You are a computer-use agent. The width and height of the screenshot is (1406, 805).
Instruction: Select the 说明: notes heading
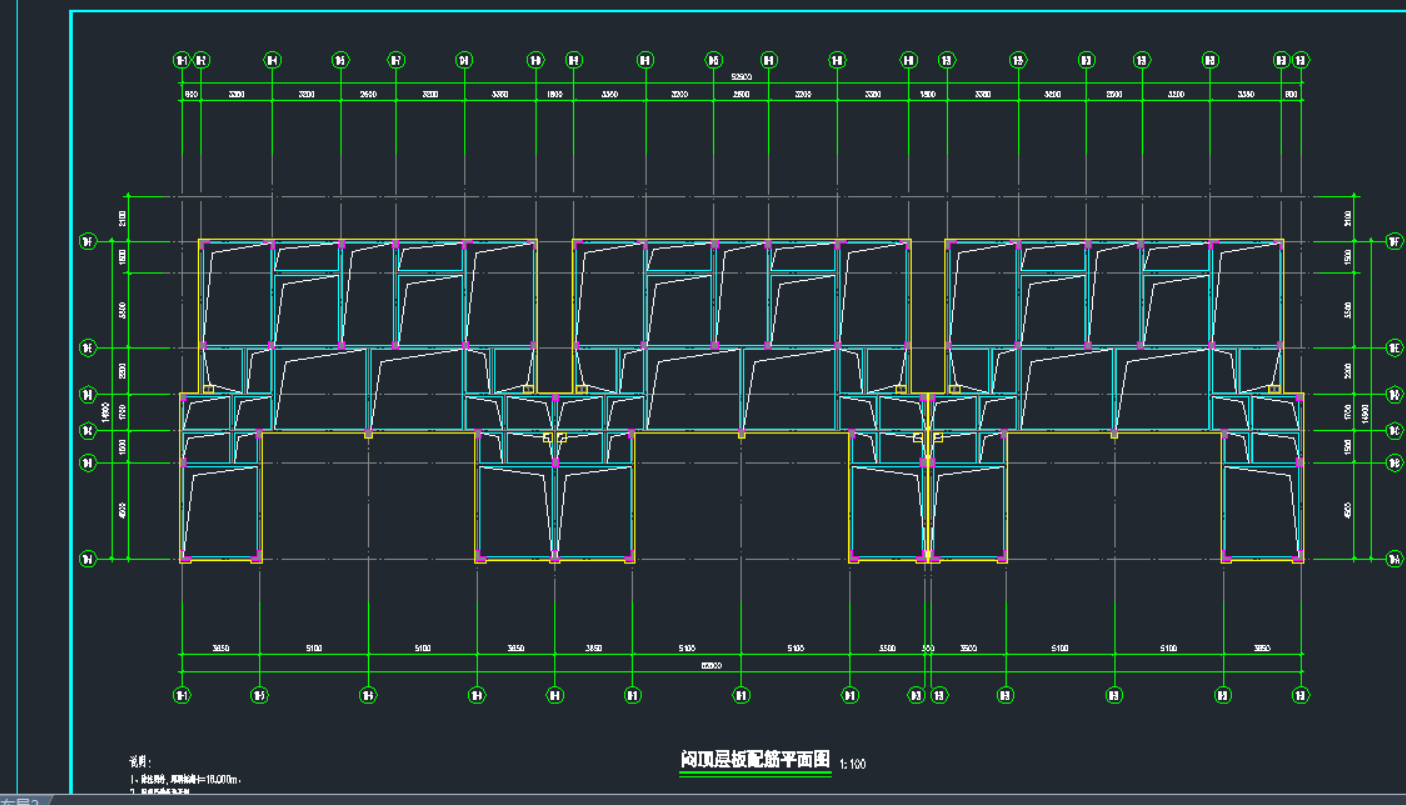tap(139, 761)
